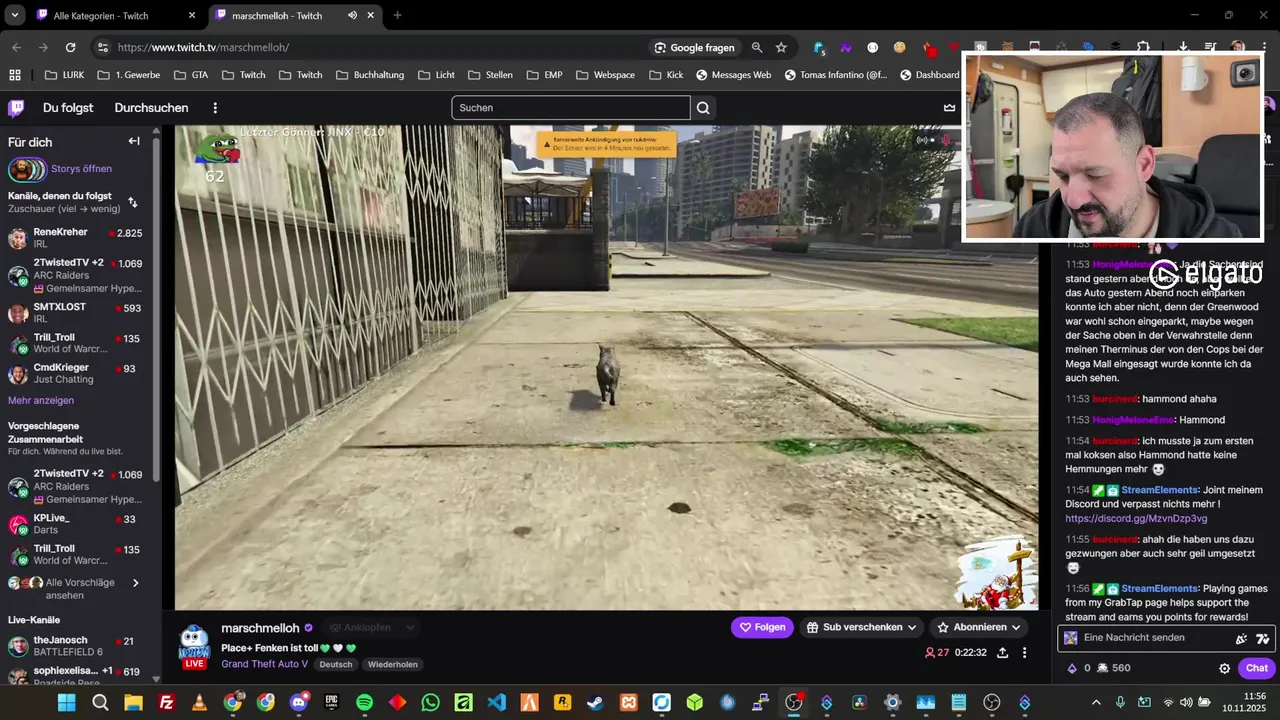The width and height of the screenshot is (1280, 720).
Task: Open the Durchsuchen navigation item
Action: point(151,108)
